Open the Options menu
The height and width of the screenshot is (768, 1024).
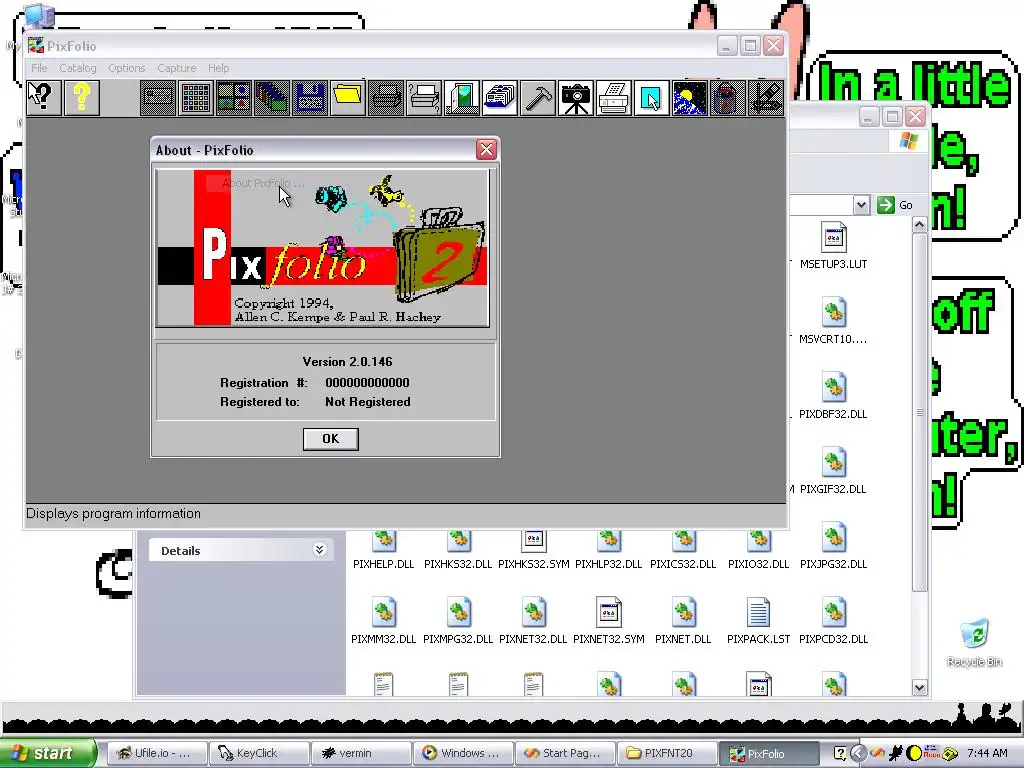[127, 68]
